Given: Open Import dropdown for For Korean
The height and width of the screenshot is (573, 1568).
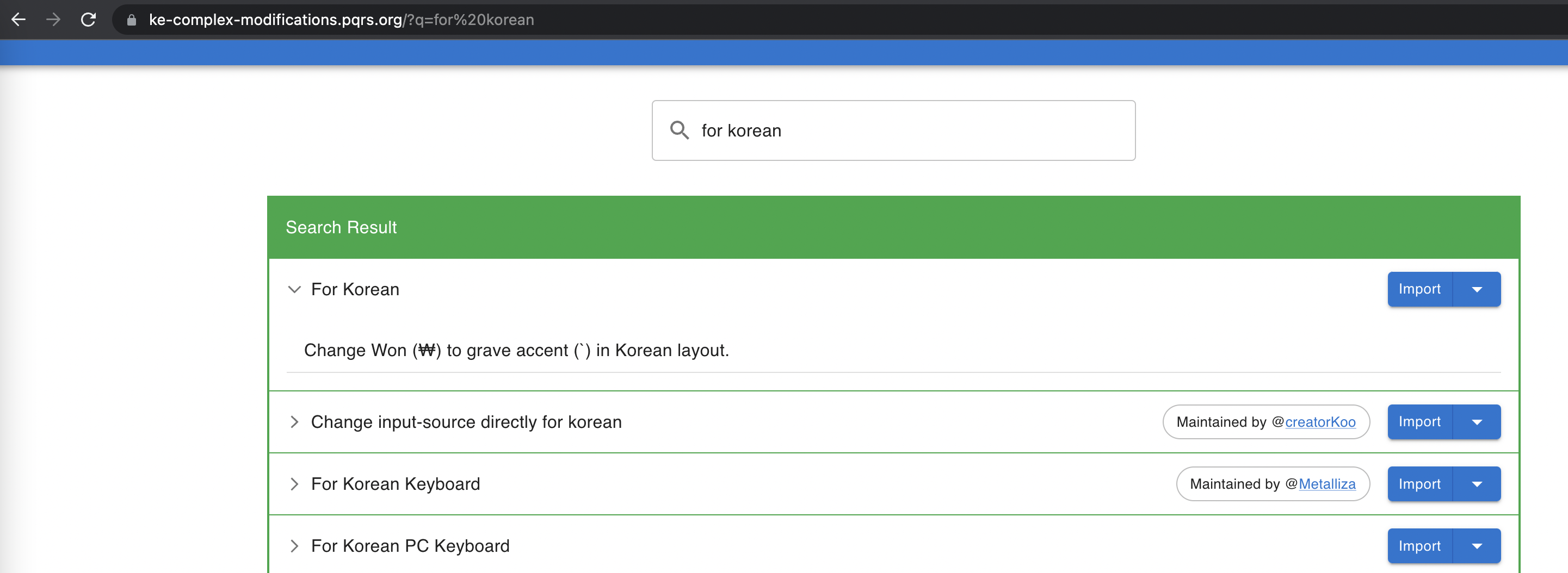Looking at the screenshot, I should [1477, 290].
